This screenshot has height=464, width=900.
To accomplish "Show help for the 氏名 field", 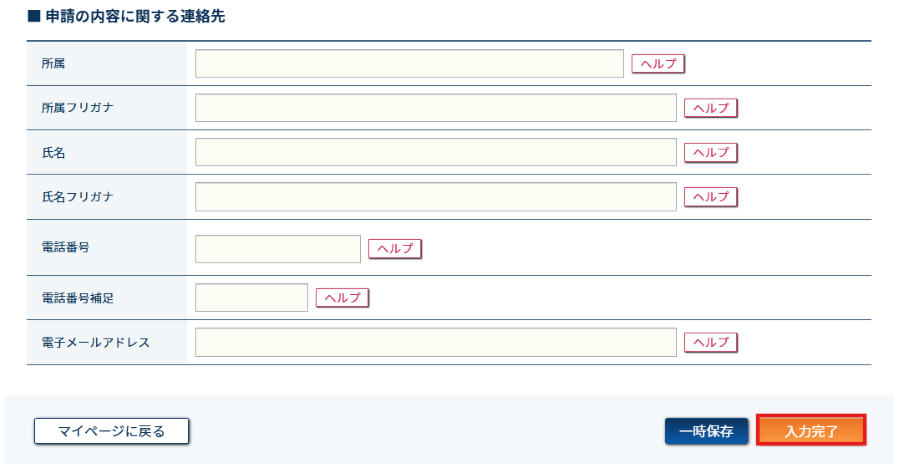I will pos(711,152).
